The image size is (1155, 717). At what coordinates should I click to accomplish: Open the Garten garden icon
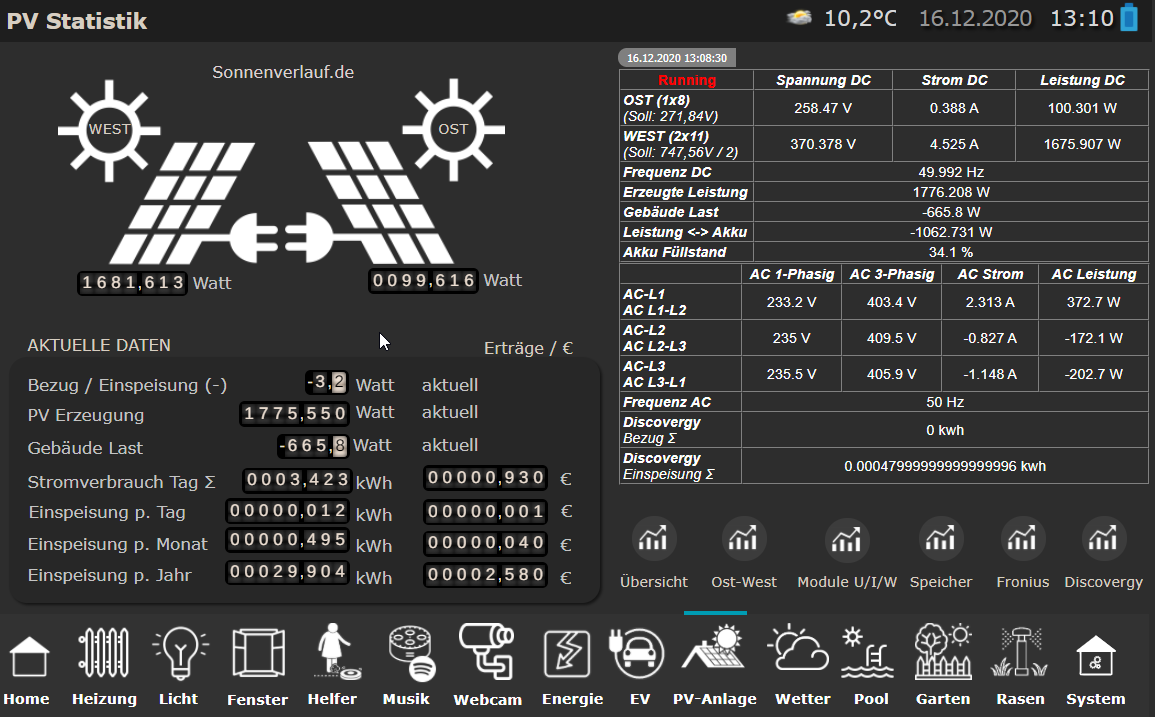[x=942, y=654]
